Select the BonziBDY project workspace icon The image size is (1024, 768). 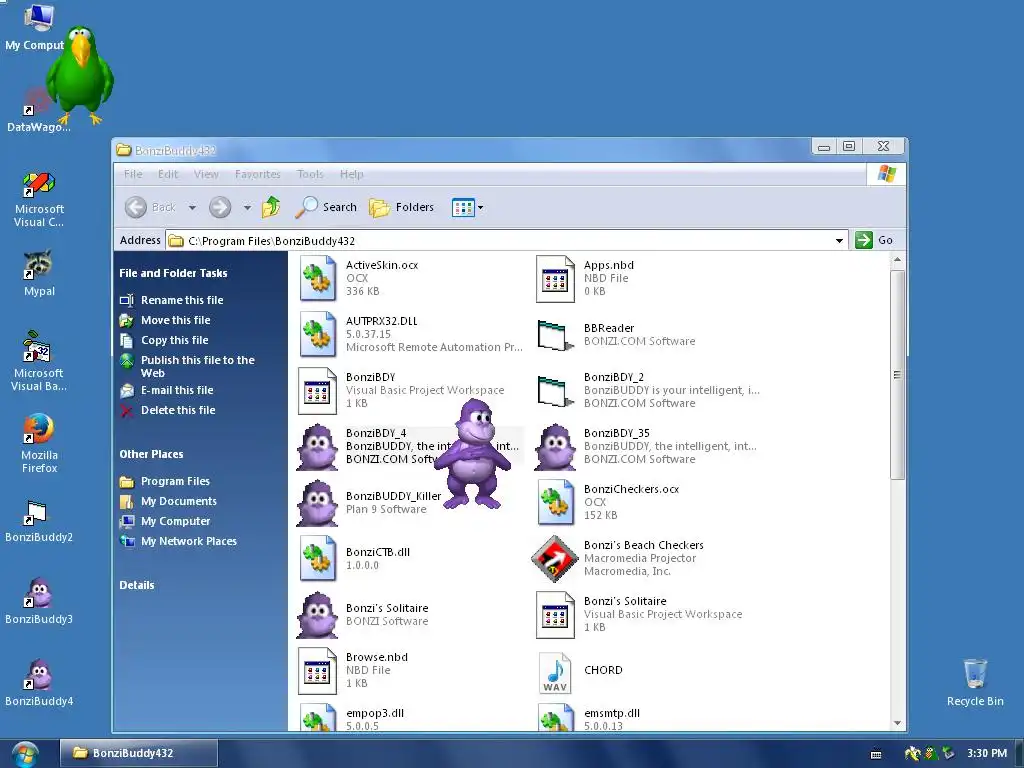tap(317, 391)
